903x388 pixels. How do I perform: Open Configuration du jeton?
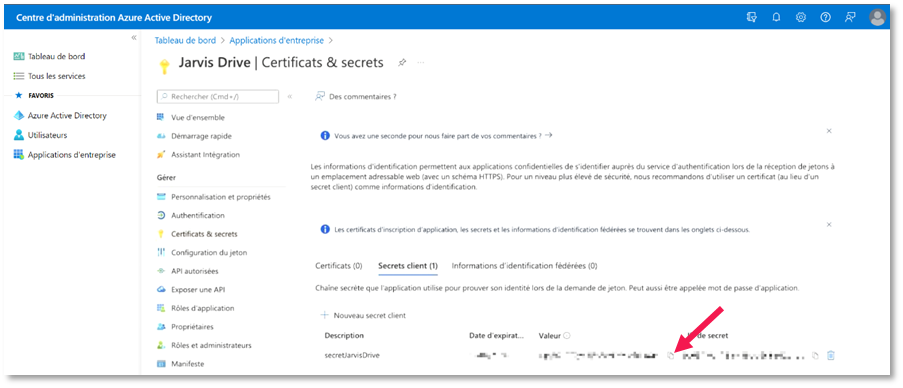(x=209, y=252)
